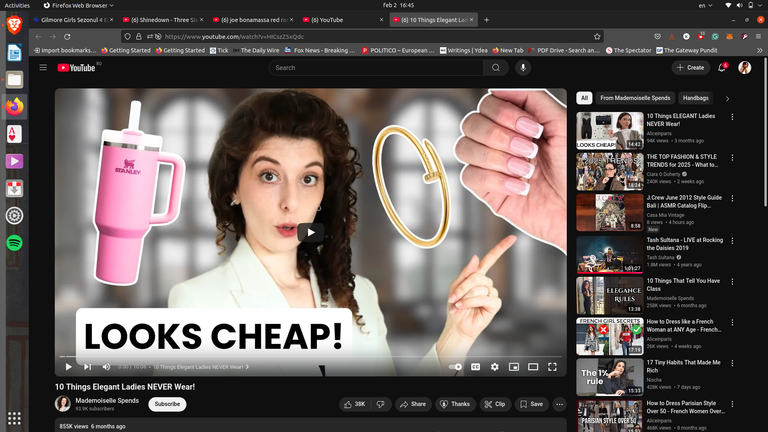768x432 pixels.
Task: Open 17 Tiny Habits That Made Me Rich
Action: click(683, 366)
